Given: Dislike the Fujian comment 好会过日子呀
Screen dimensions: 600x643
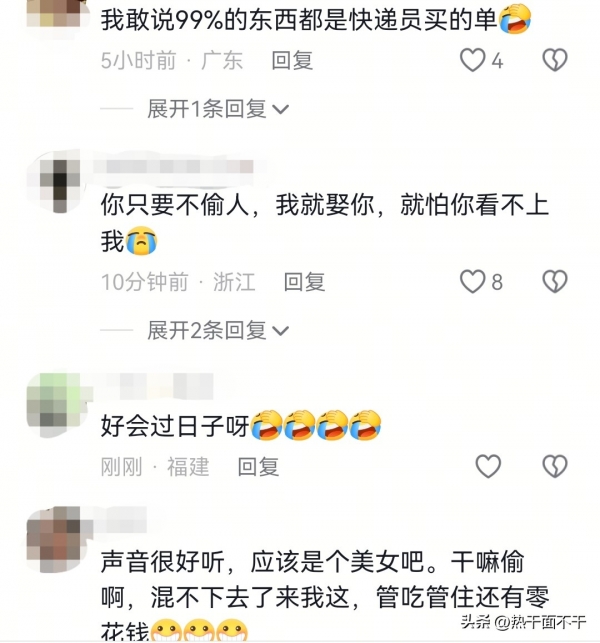Looking at the screenshot, I should tap(555, 466).
